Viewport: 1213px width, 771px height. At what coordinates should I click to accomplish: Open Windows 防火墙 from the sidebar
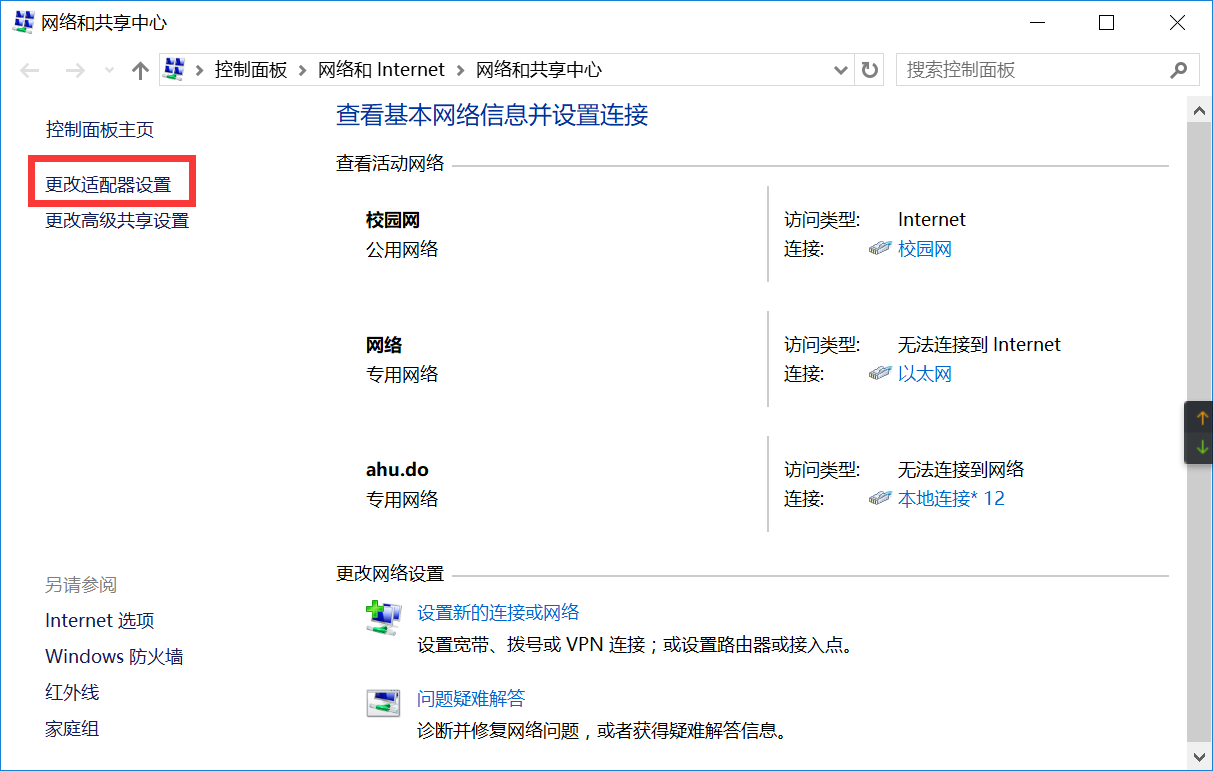pyautogui.click(x=114, y=656)
